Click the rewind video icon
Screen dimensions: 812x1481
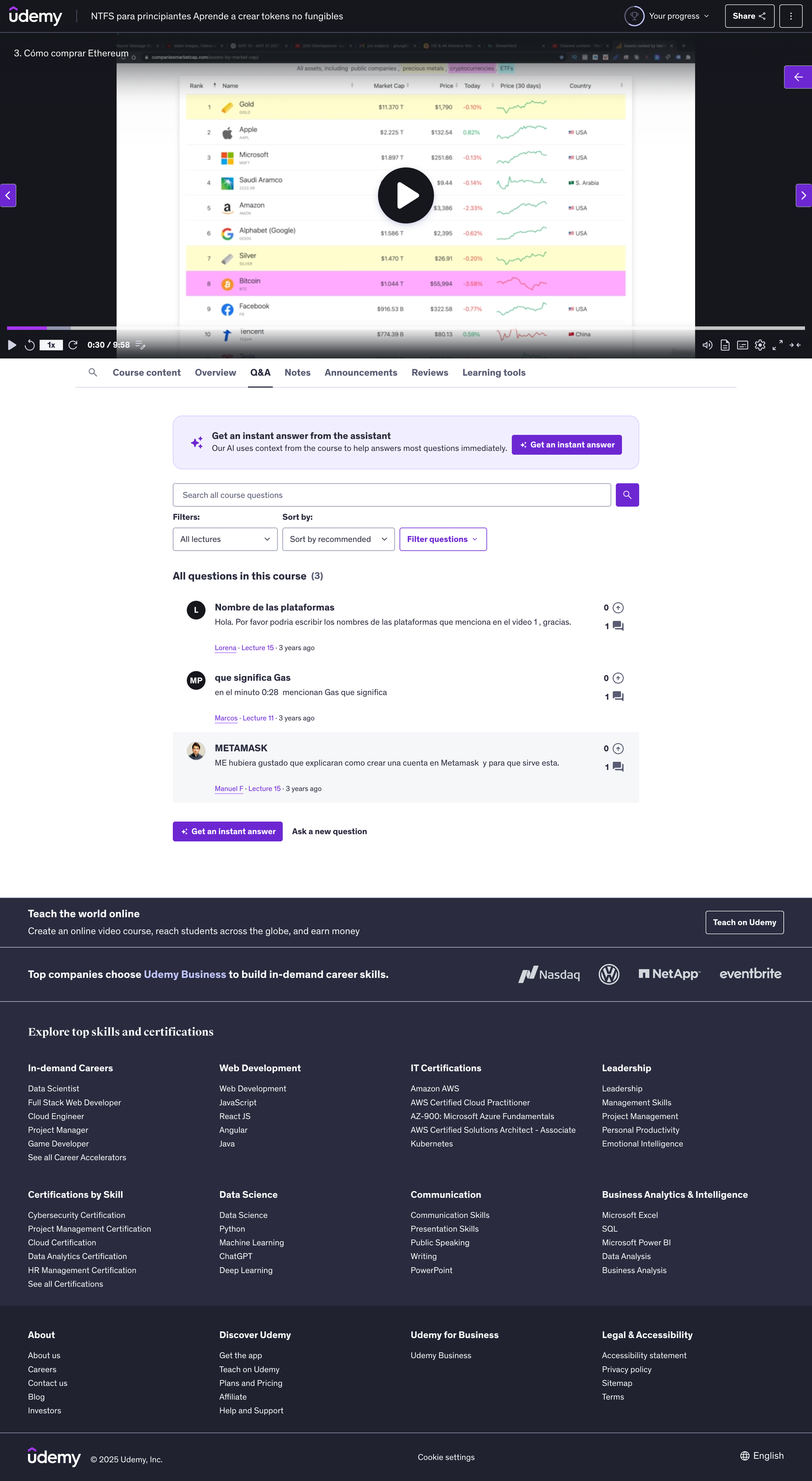pos(30,345)
